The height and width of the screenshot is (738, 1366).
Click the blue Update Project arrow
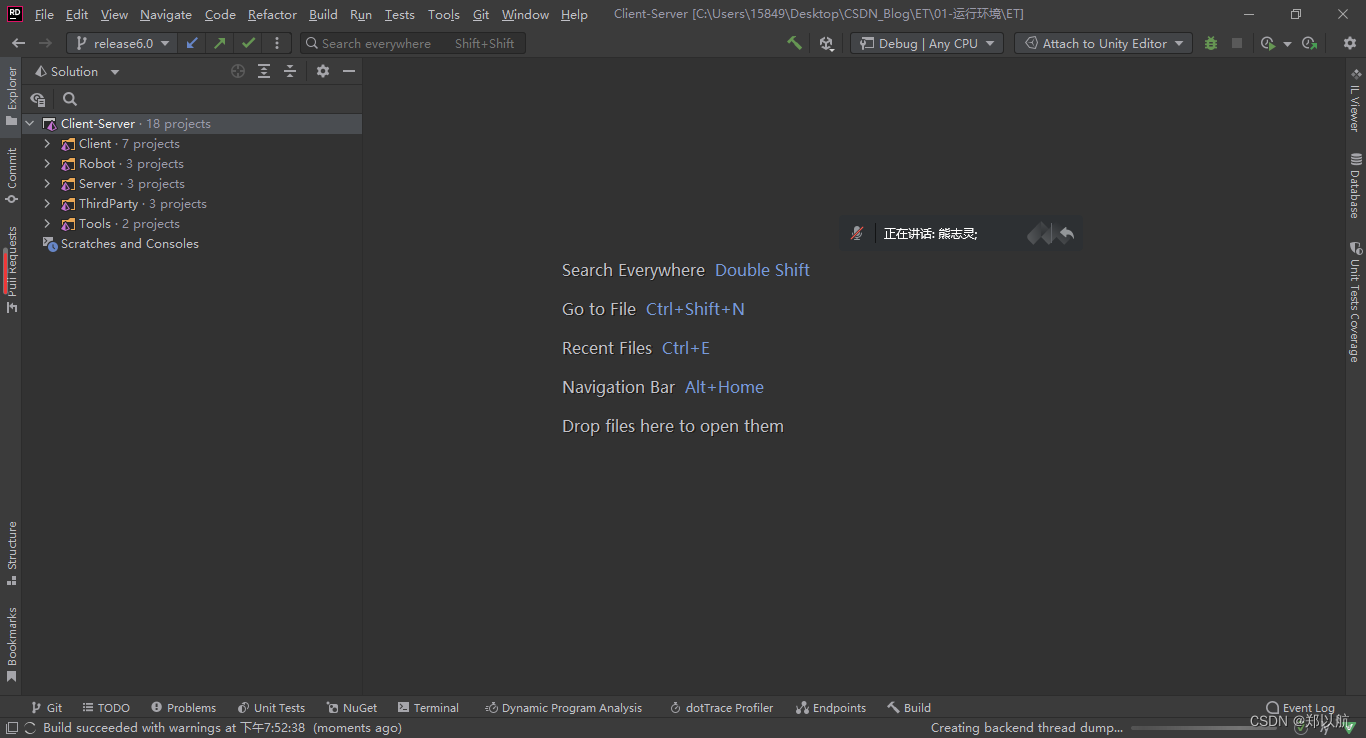pyautogui.click(x=192, y=43)
